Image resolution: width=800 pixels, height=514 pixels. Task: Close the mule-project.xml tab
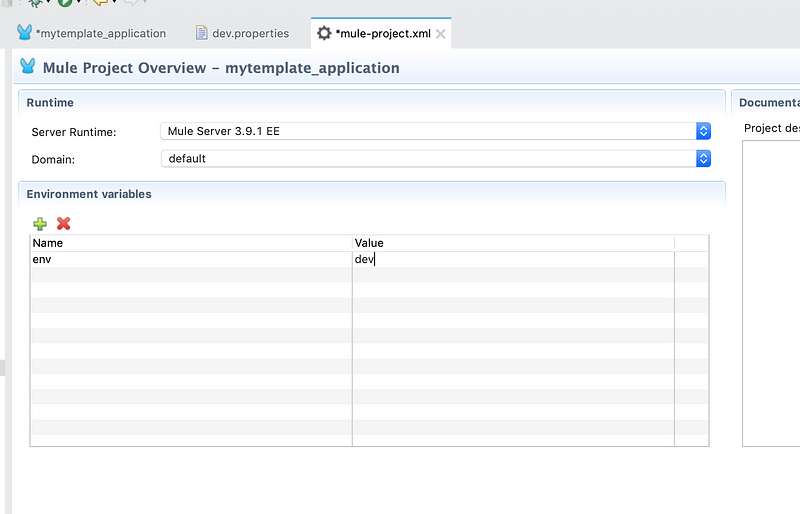441,34
